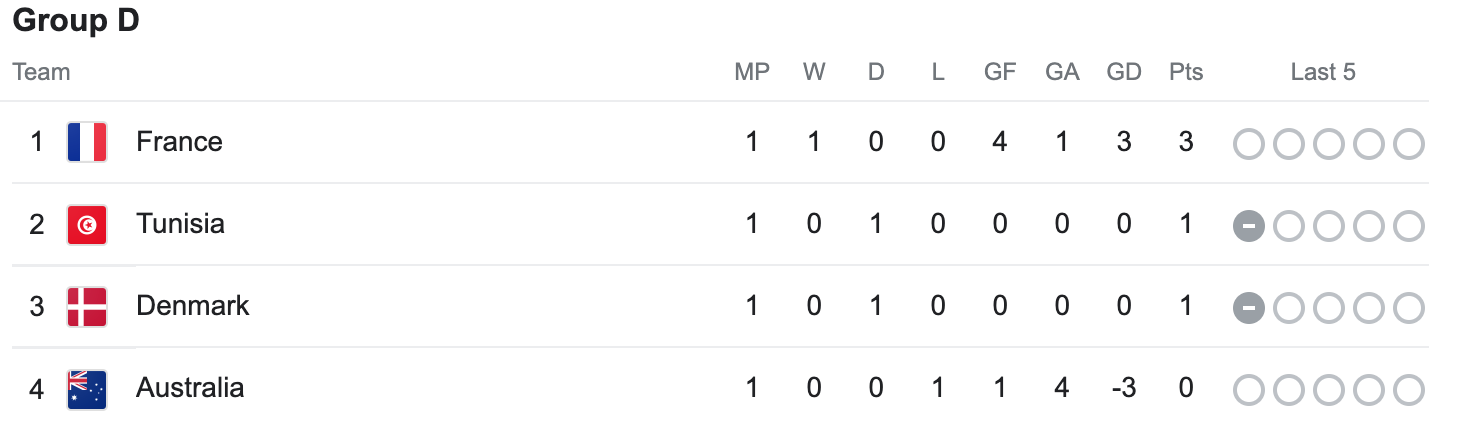Click the MP column header
Screen dimensions: 1457x425
pos(752,72)
